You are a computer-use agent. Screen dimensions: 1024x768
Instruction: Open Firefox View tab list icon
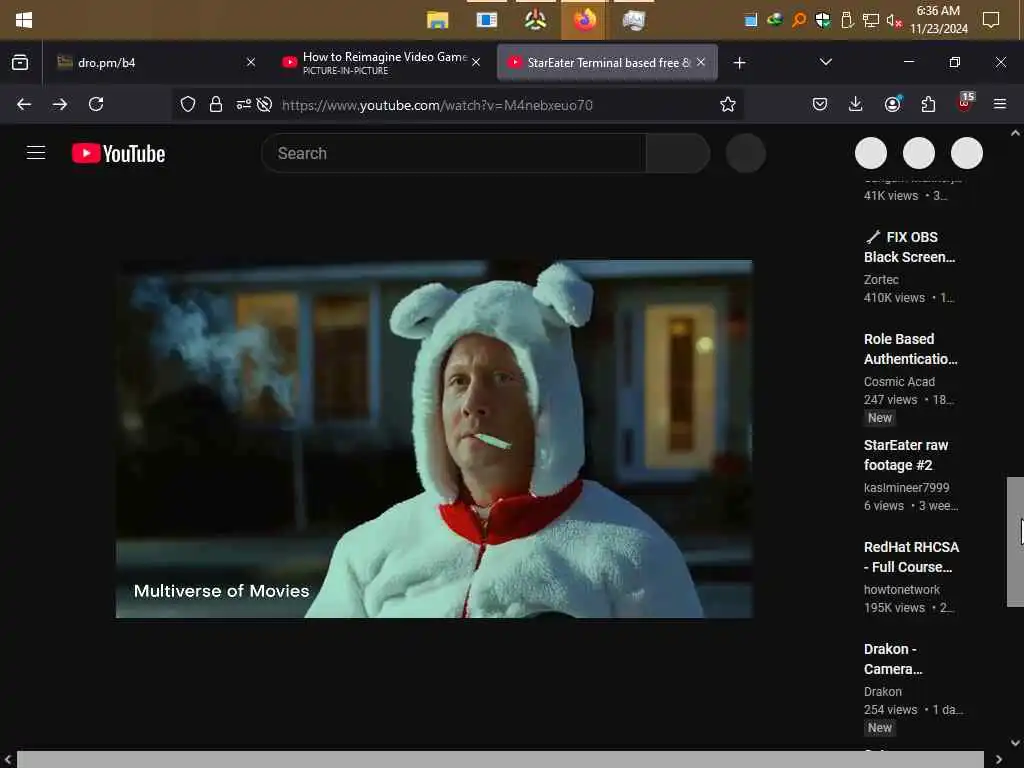[20, 62]
